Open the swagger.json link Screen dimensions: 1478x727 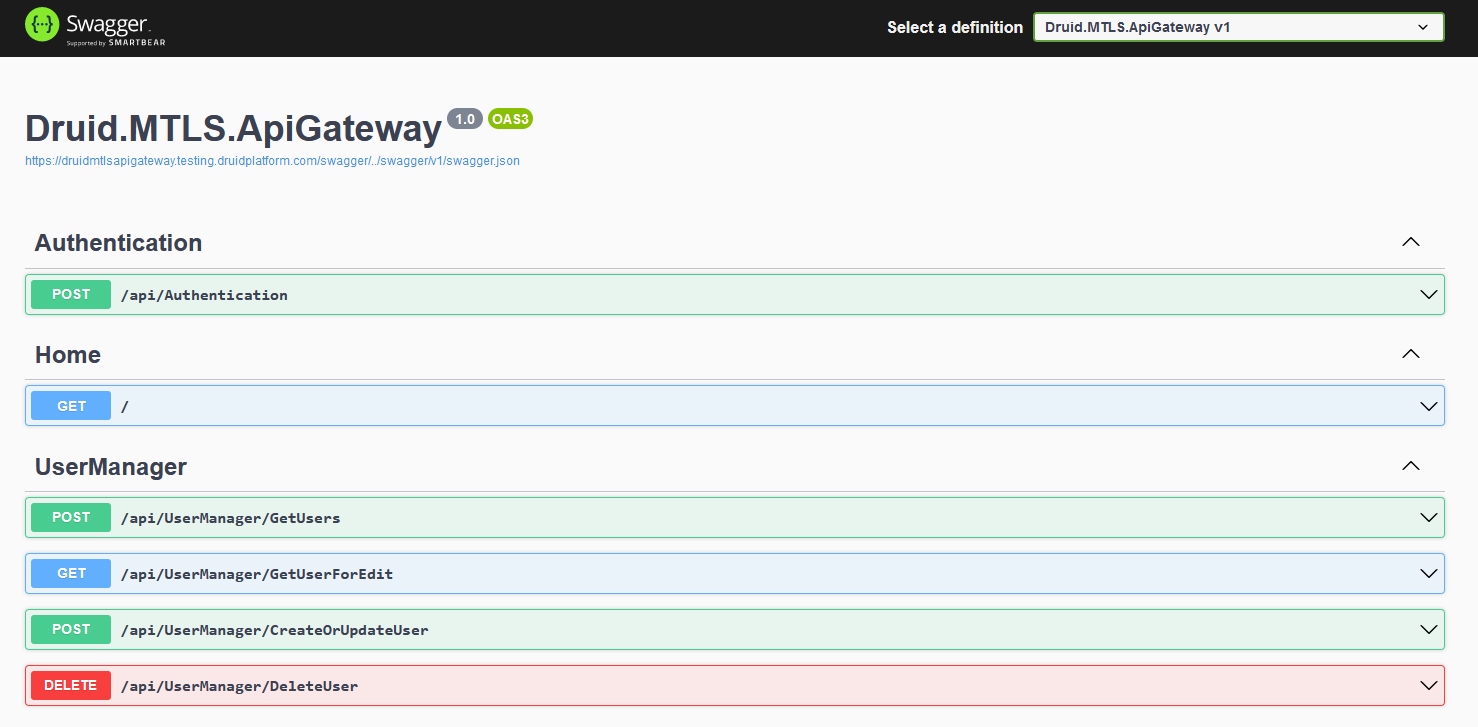(272, 160)
